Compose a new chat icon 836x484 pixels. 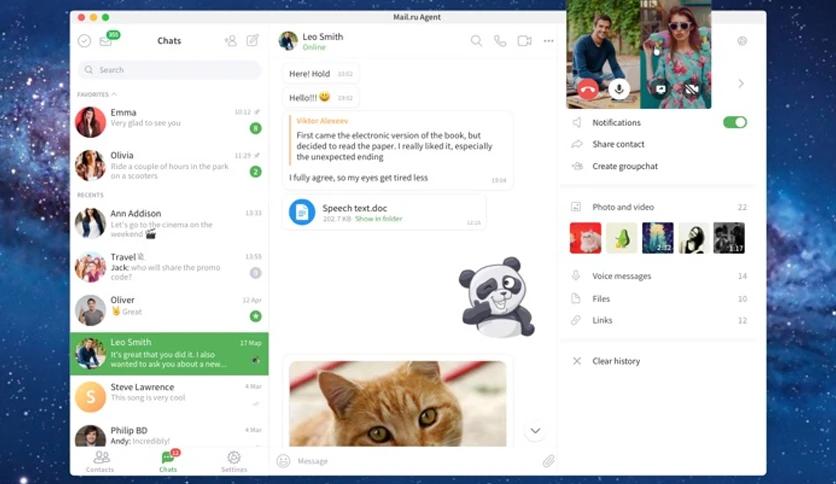(x=253, y=41)
